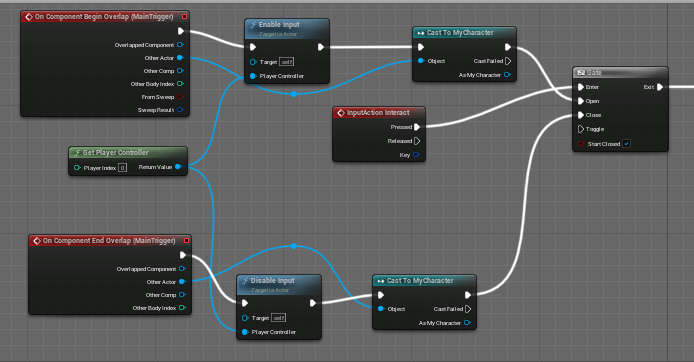Click the Close pin on the Gate node
The width and height of the screenshot is (694, 362).
[x=581, y=115]
